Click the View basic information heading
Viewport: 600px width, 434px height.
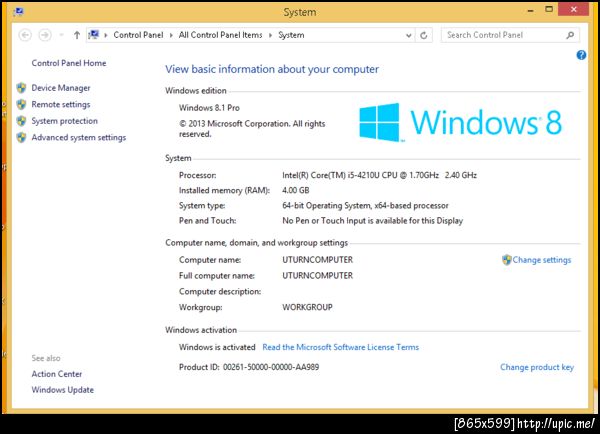(272, 69)
